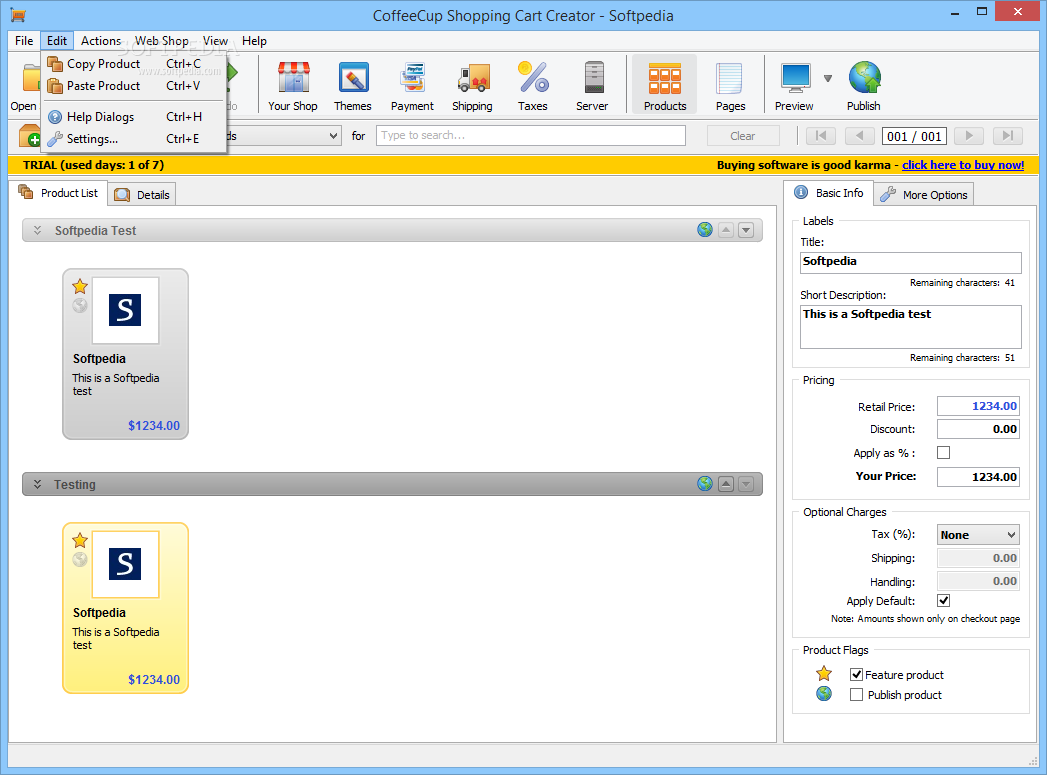This screenshot has height=775, width=1047.
Task: Click the Preview monitor icon
Action: 795,79
